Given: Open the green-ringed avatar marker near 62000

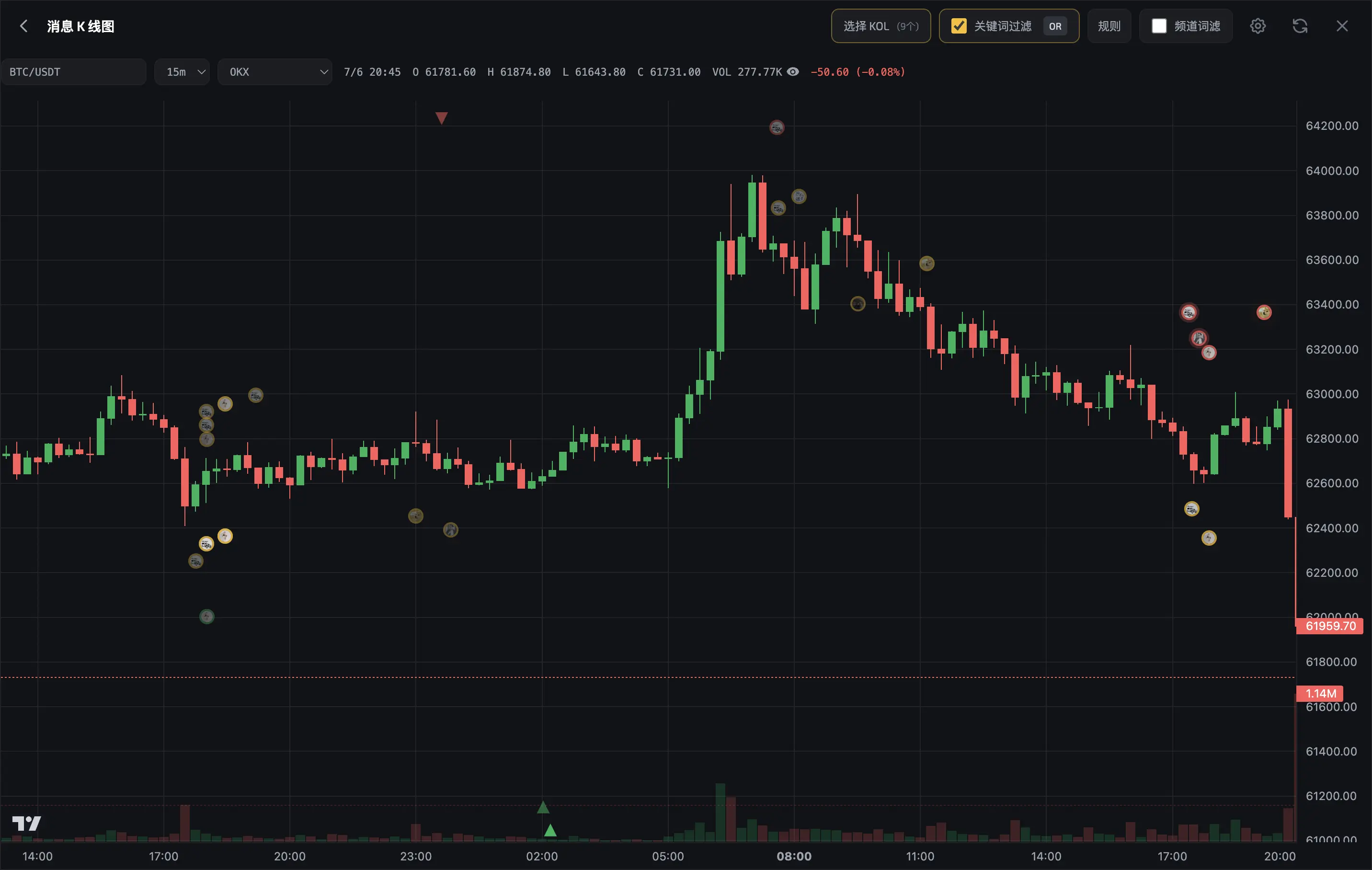Looking at the screenshot, I should [207, 617].
